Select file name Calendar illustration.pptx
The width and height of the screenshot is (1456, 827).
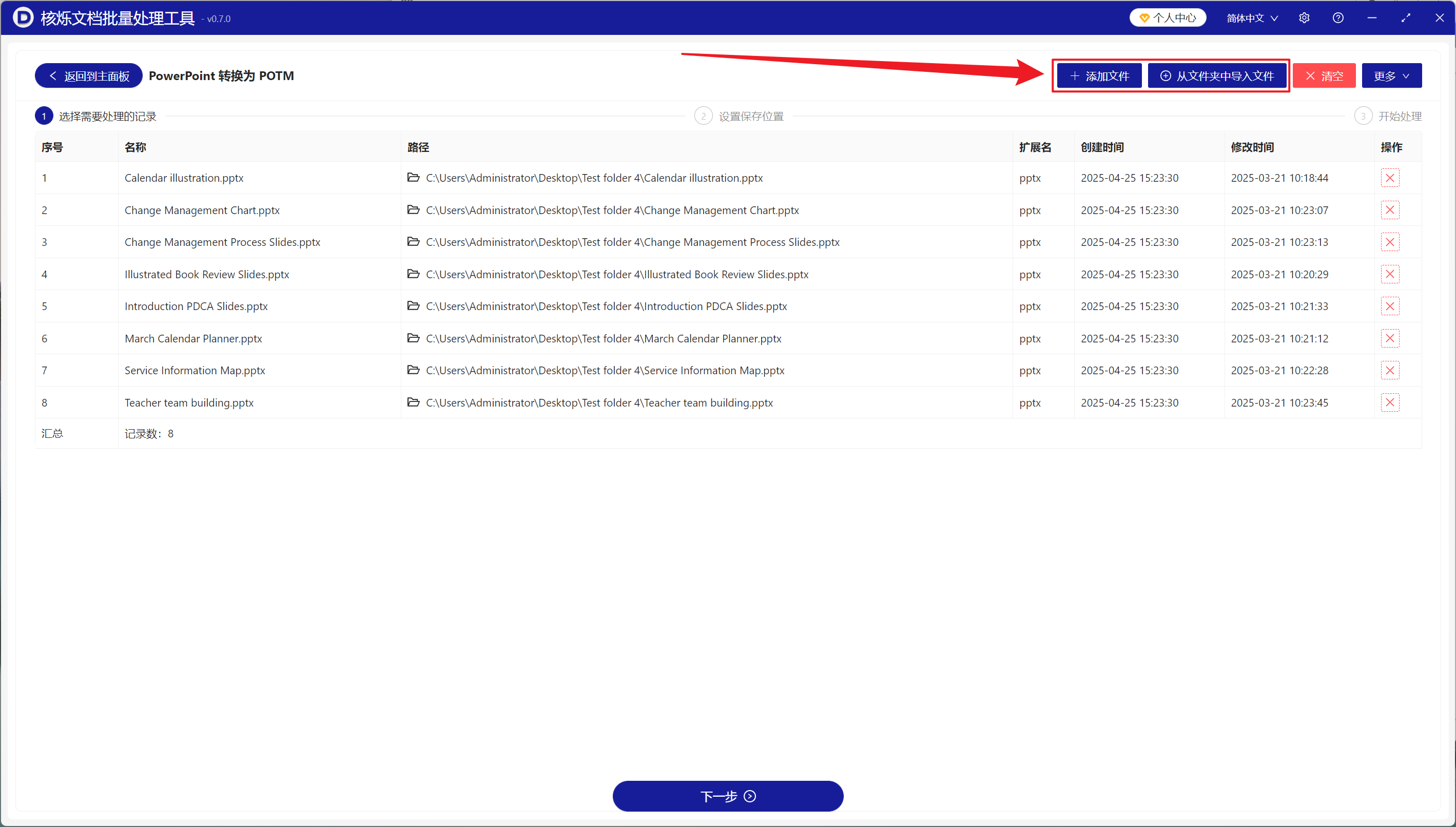pyautogui.click(x=184, y=178)
